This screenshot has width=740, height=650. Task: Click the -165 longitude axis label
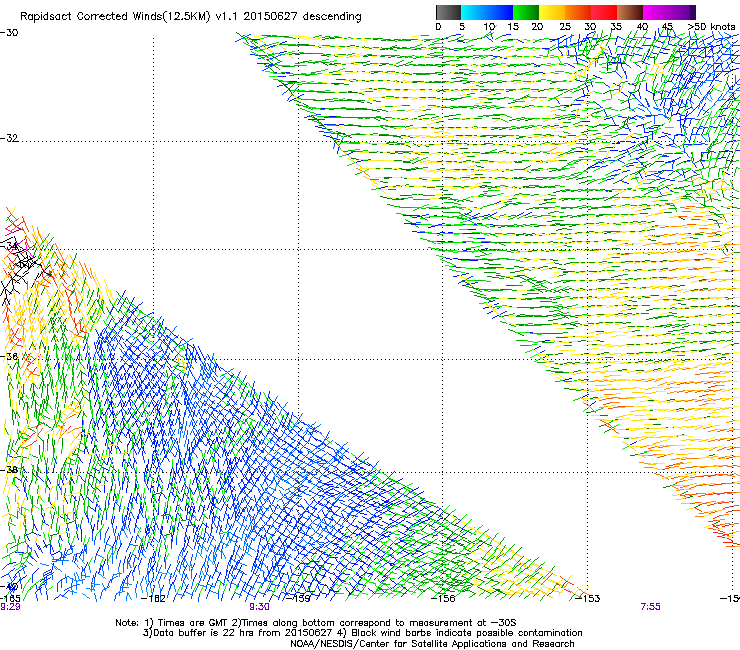click(10, 598)
